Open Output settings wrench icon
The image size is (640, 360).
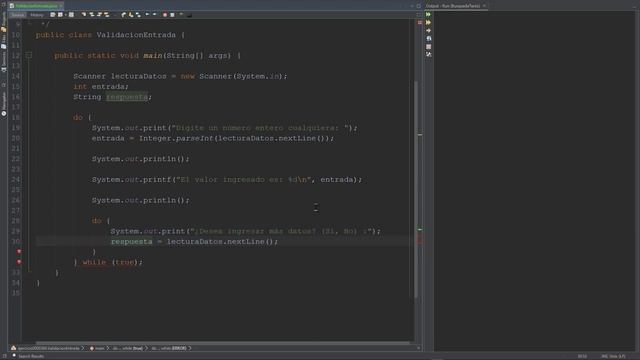pos(429,54)
